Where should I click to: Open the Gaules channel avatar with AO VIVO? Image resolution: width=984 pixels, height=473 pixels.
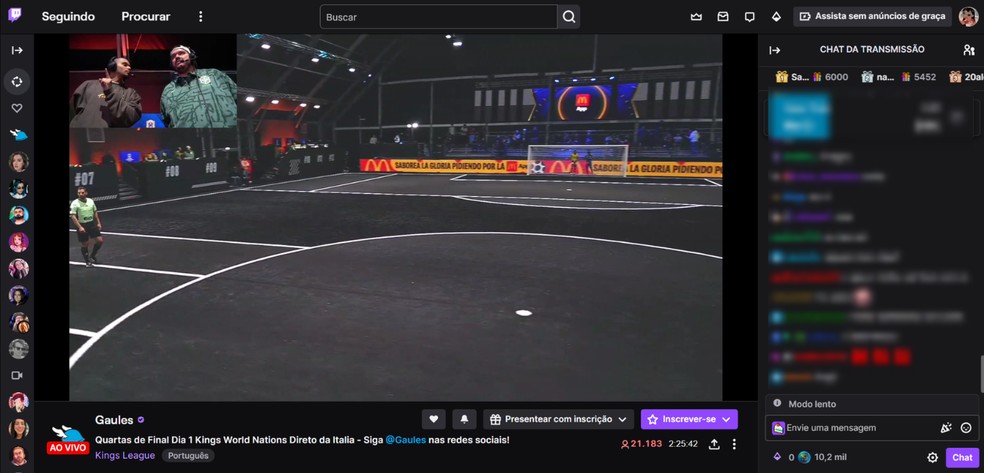pos(67,438)
